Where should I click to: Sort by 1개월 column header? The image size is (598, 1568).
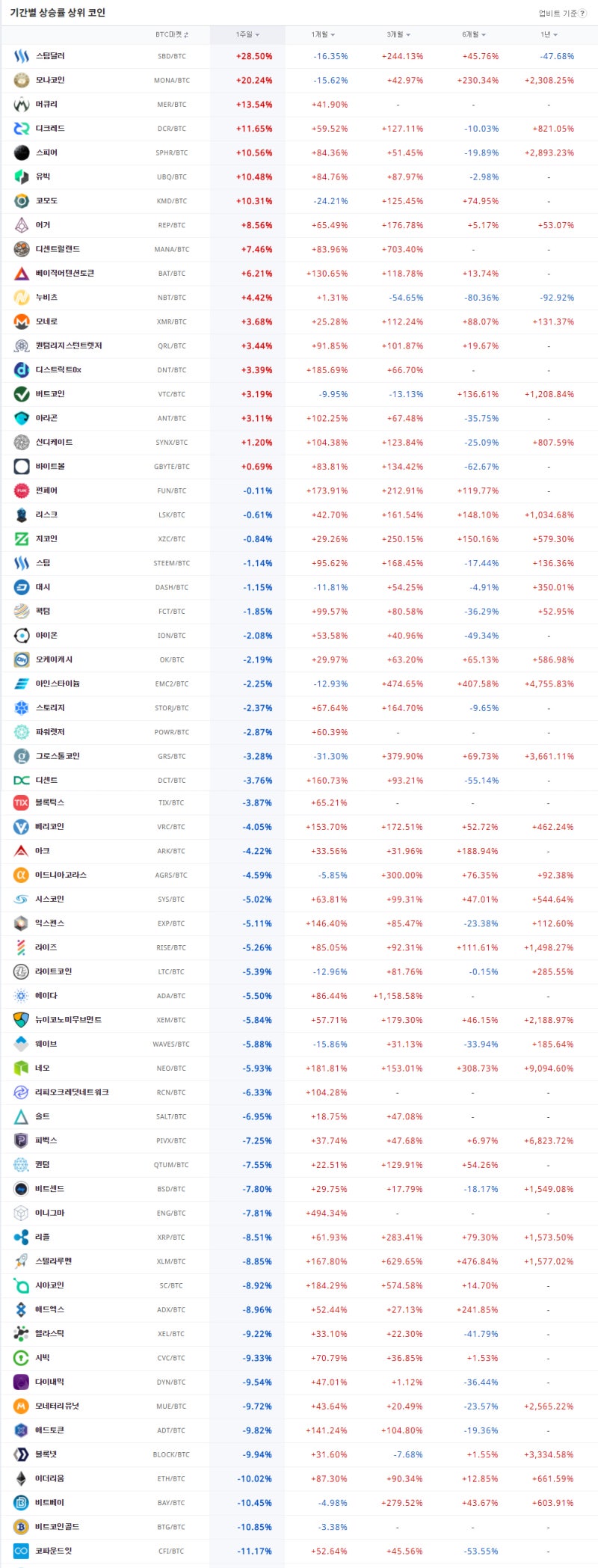(323, 34)
